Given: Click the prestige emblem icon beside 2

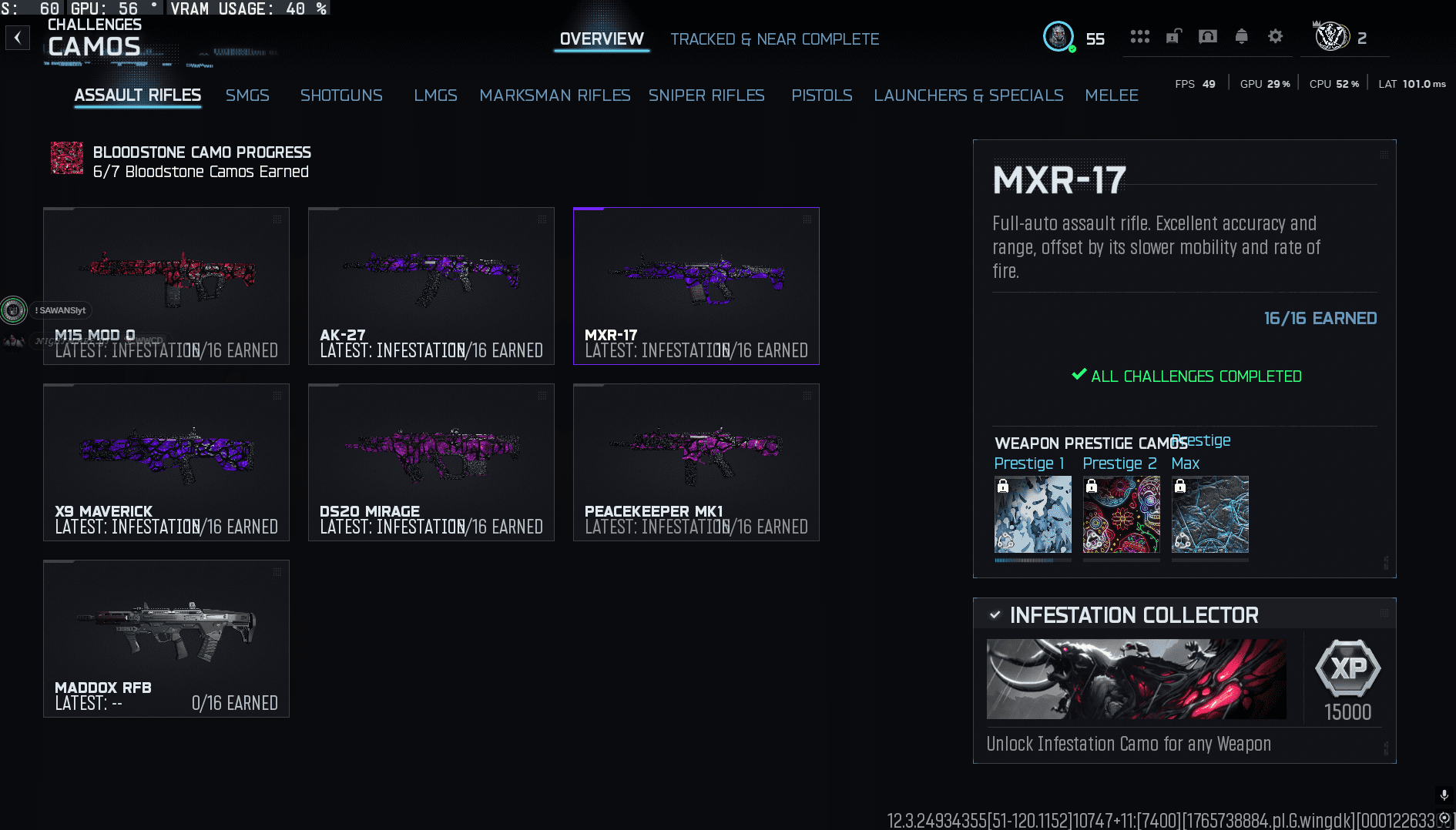Looking at the screenshot, I should coord(1332,37).
